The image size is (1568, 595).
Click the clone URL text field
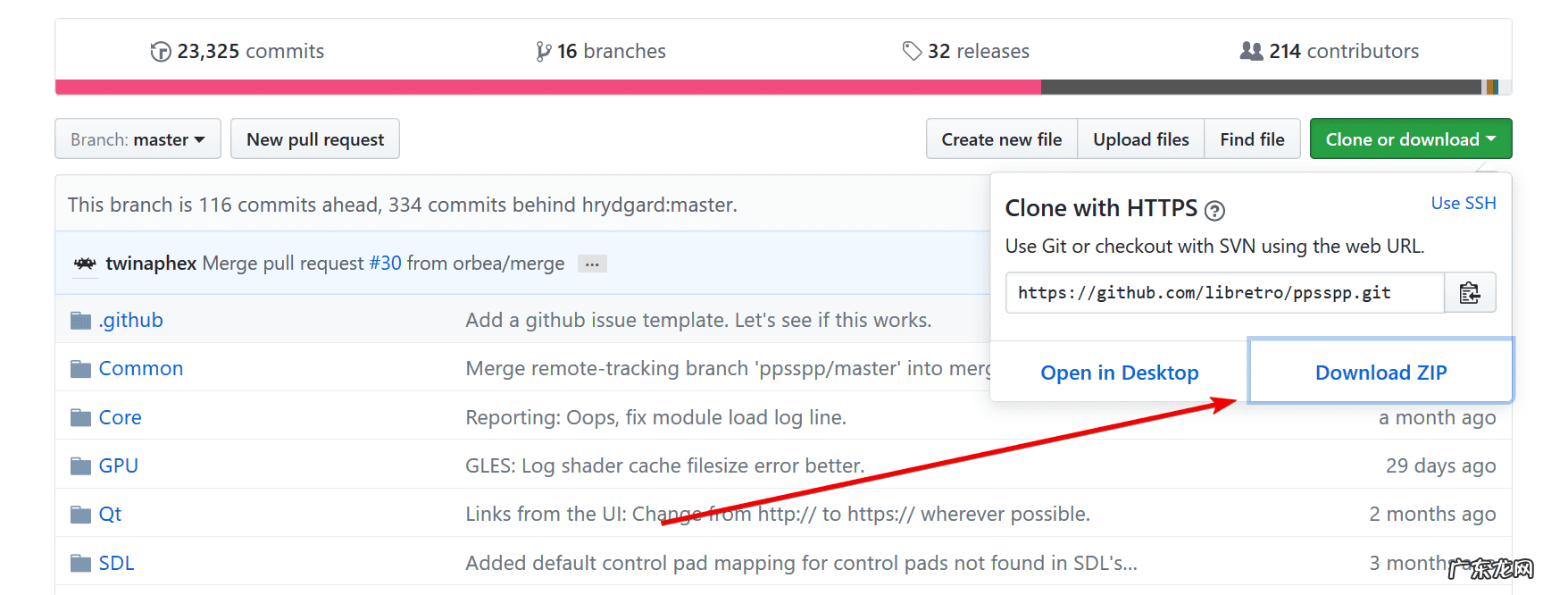(x=1223, y=293)
